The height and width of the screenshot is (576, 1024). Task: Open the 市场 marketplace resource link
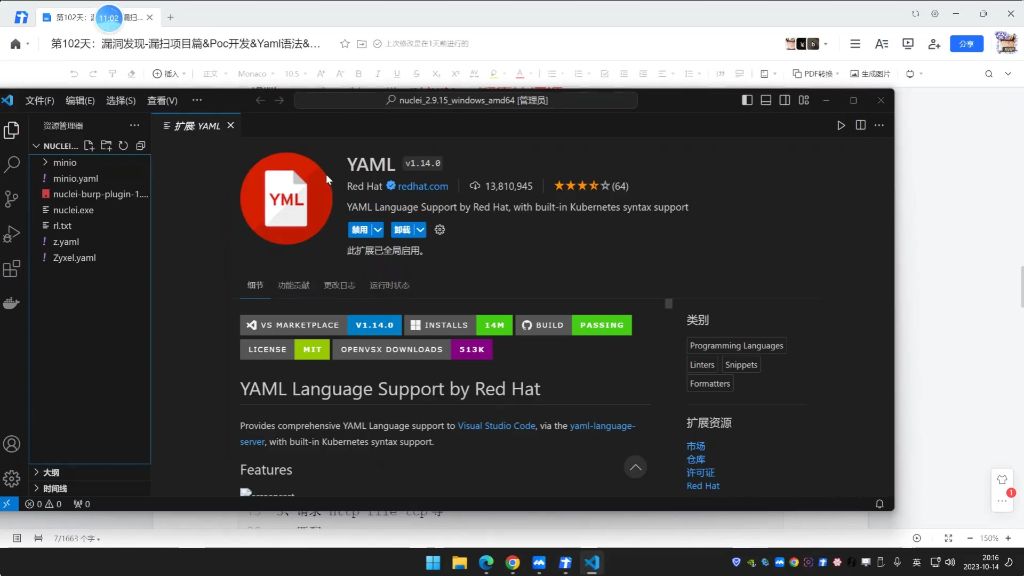coord(696,446)
